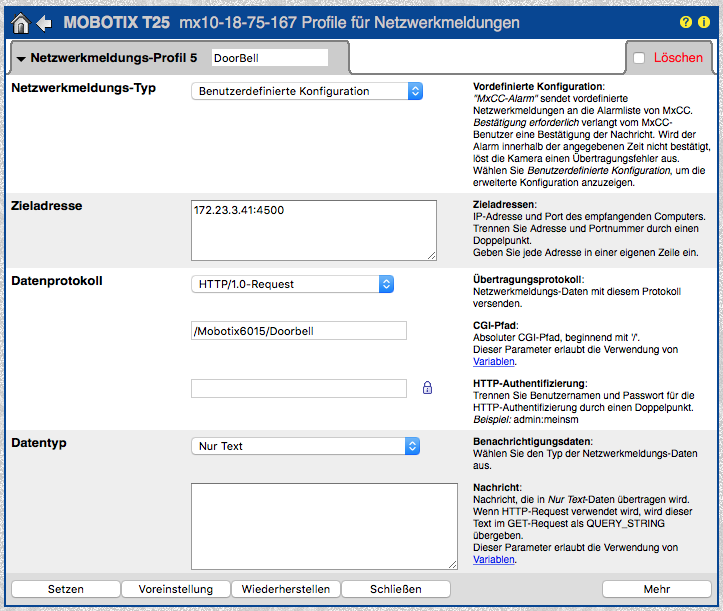723x611 pixels.
Task: Open the help question mark icon
Action: (686, 21)
